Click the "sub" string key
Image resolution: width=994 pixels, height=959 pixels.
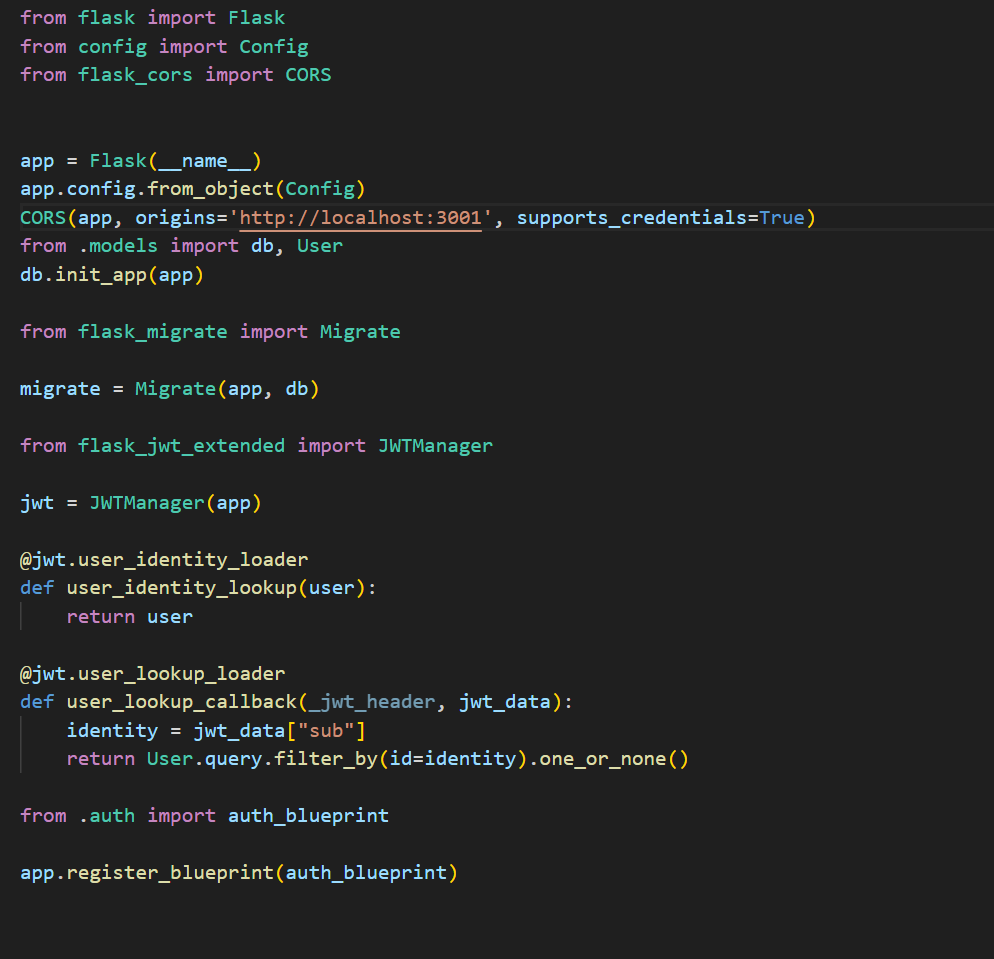click(326, 731)
